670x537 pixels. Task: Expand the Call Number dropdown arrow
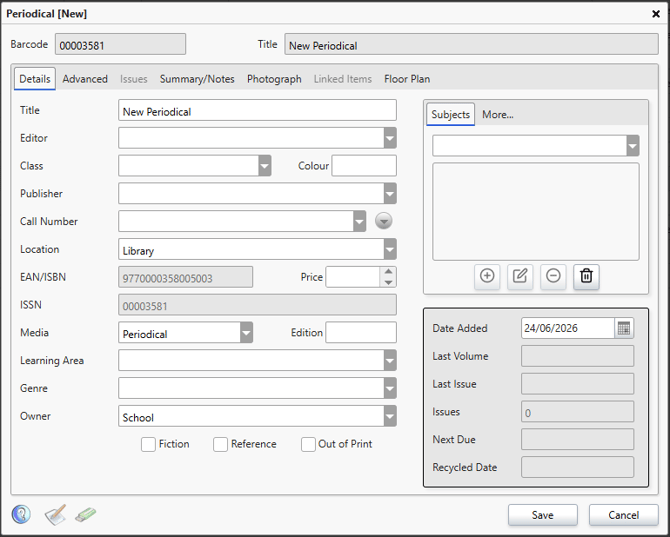click(359, 221)
